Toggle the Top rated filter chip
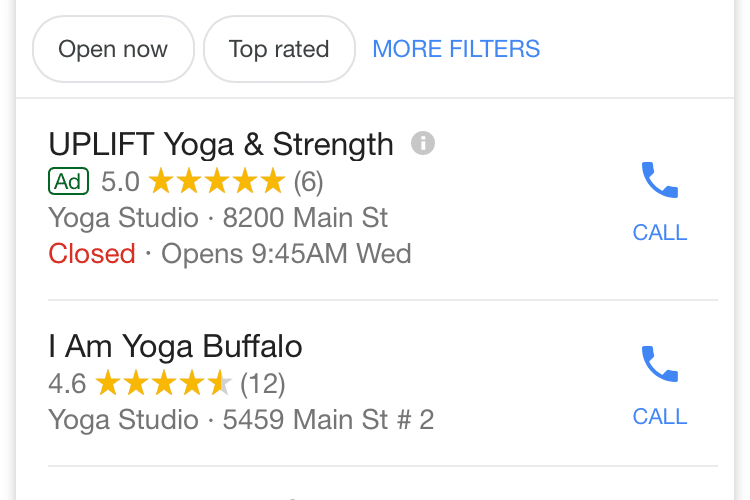750x500 pixels. pyautogui.click(x=279, y=49)
